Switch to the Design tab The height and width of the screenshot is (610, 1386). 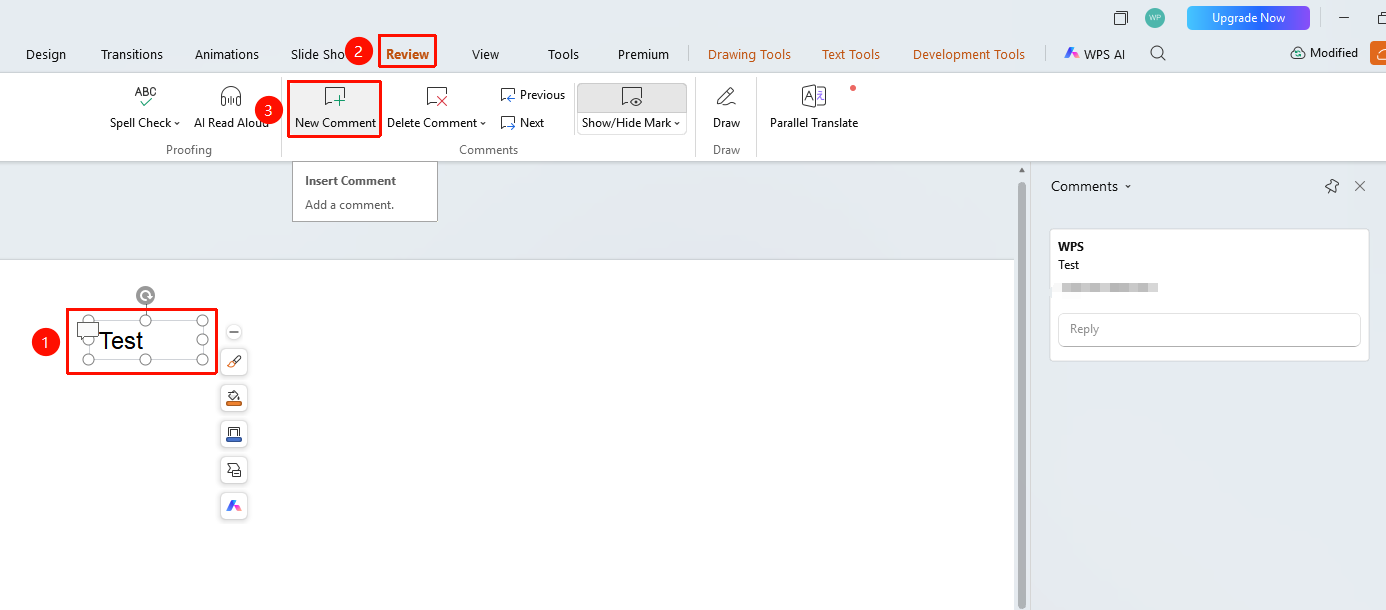pos(46,54)
